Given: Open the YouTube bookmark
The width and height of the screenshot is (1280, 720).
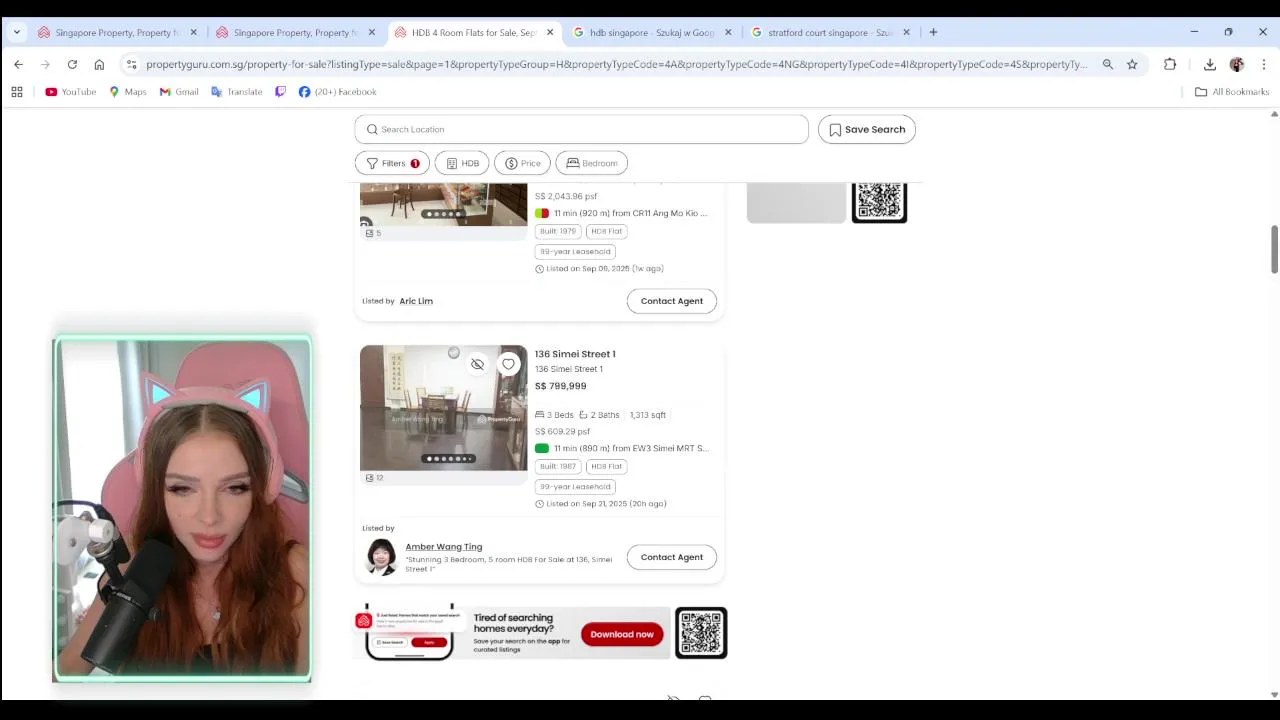Looking at the screenshot, I should tap(70, 92).
